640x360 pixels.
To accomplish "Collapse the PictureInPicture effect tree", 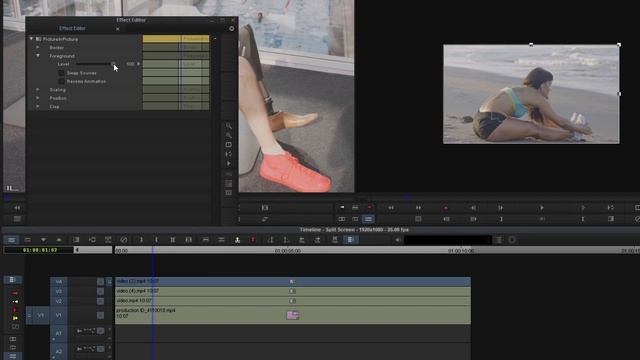I will [x=31, y=39].
